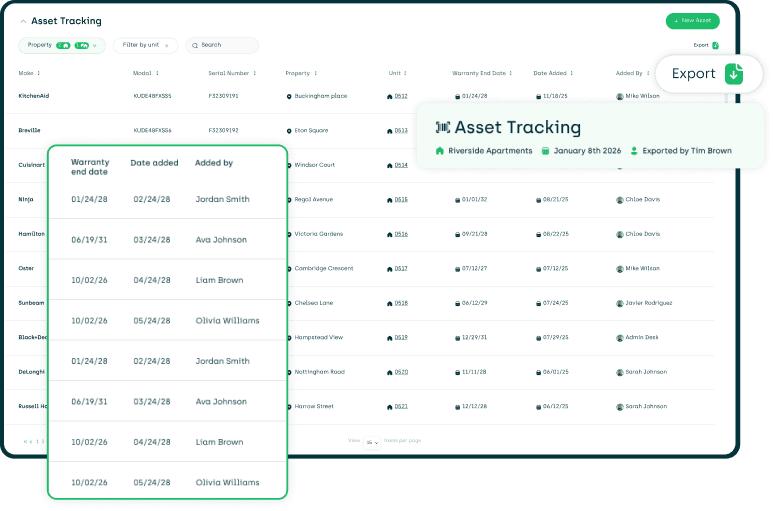Screen dimensions: 773x511
Task: Open items per page dropdown showing 16
Action: pos(372,443)
